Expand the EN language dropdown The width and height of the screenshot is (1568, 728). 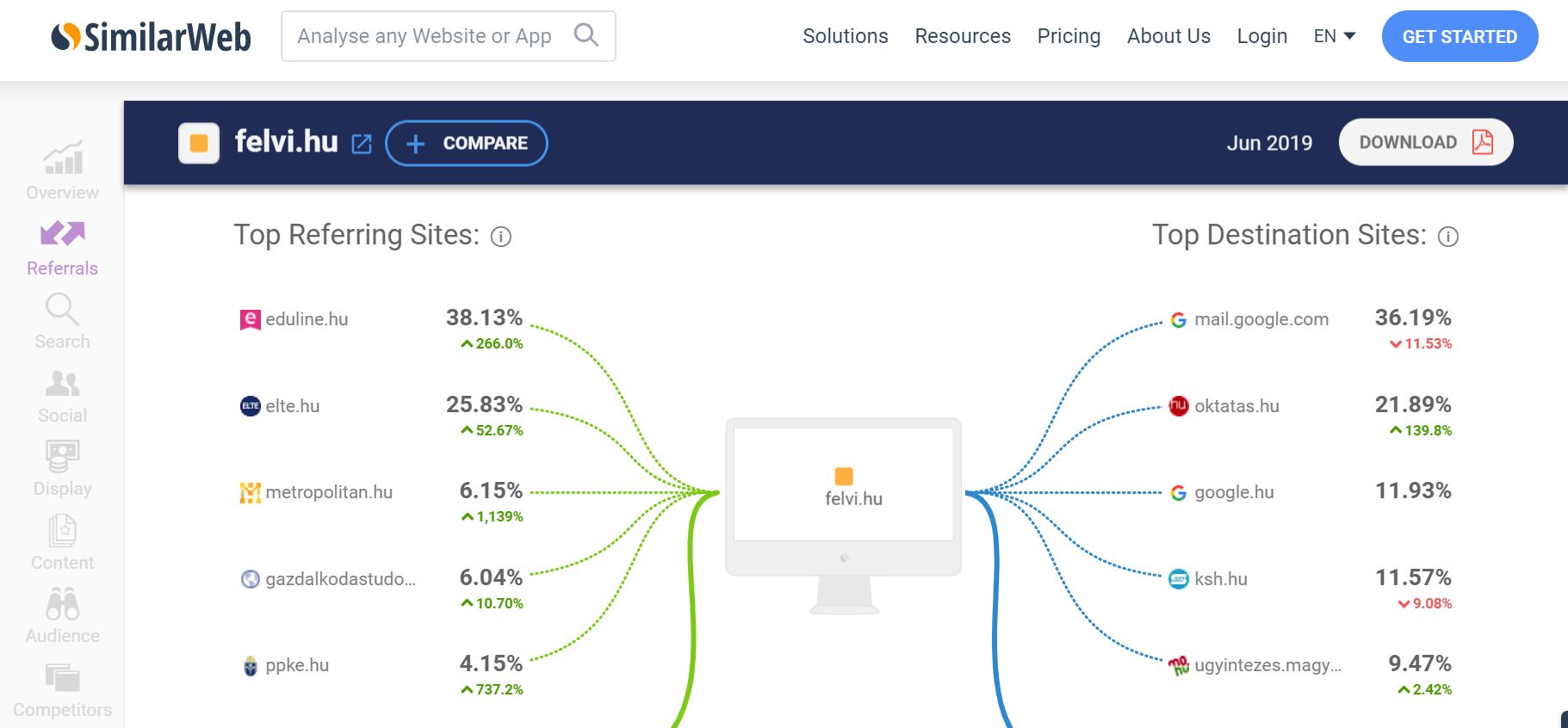point(1334,36)
